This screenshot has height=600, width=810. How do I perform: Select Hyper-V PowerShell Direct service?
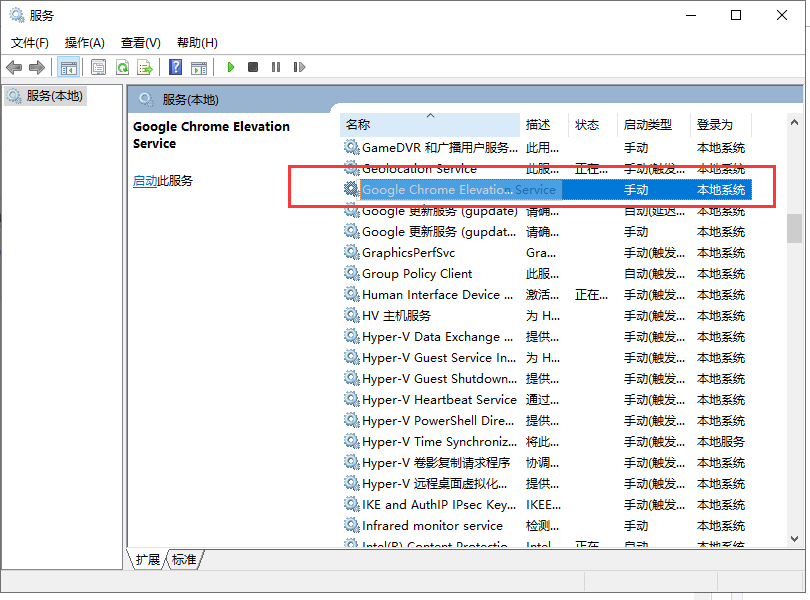coord(547,421)
